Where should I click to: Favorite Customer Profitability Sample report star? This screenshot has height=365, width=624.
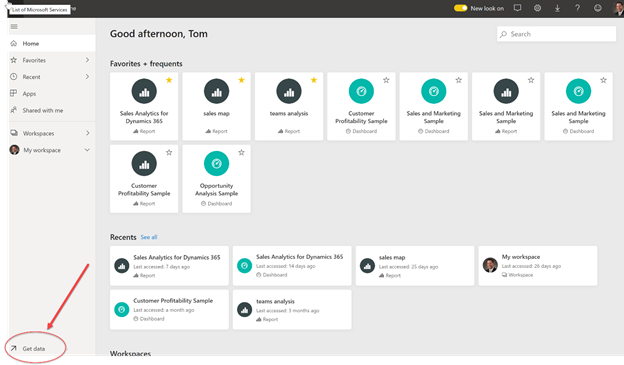click(x=169, y=152)
